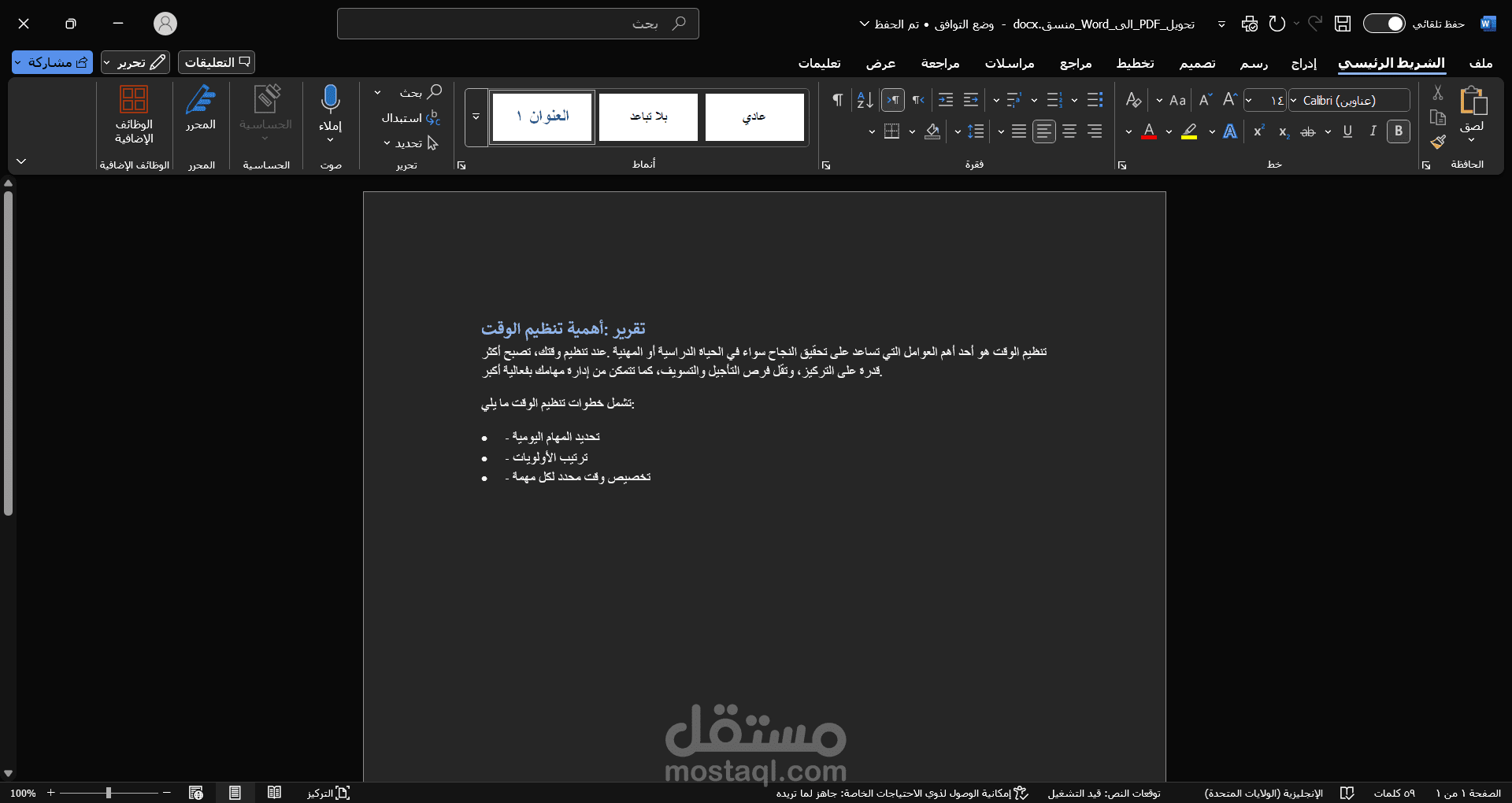The image size is (1512, 803).
Task: Click the Paste (لصق) clipboard icon
Action: click(x=1473, y=102)
